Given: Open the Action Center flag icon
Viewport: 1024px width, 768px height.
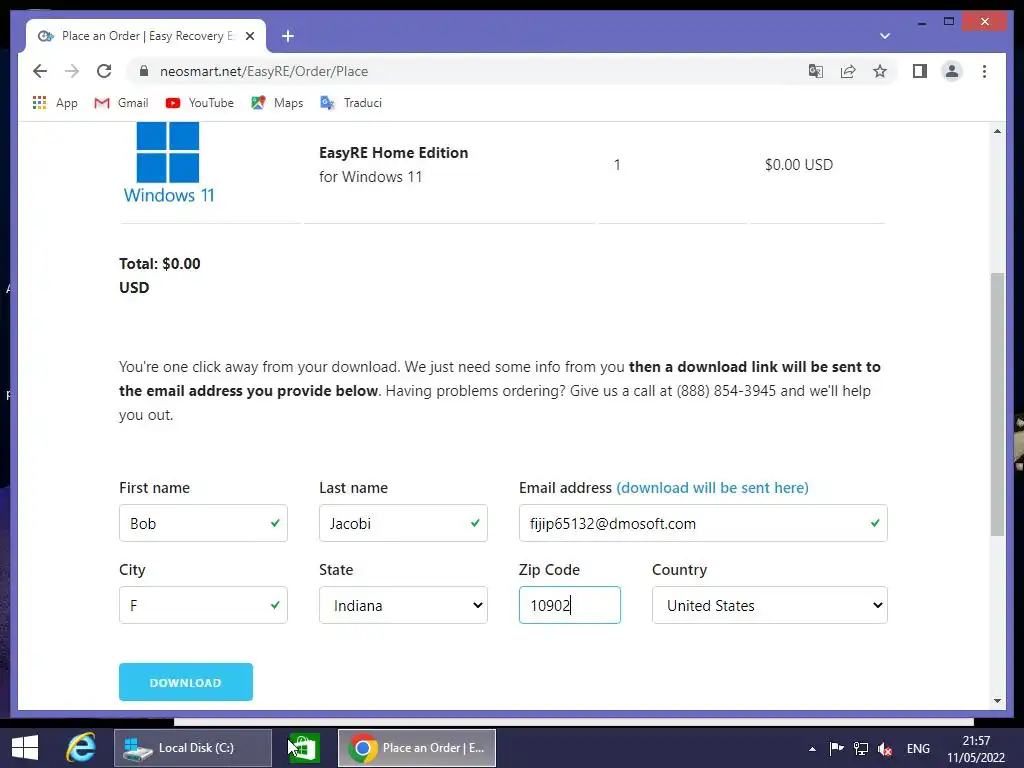Looking at the screenshot, I should pyautogui.click(x=836, y=748).
